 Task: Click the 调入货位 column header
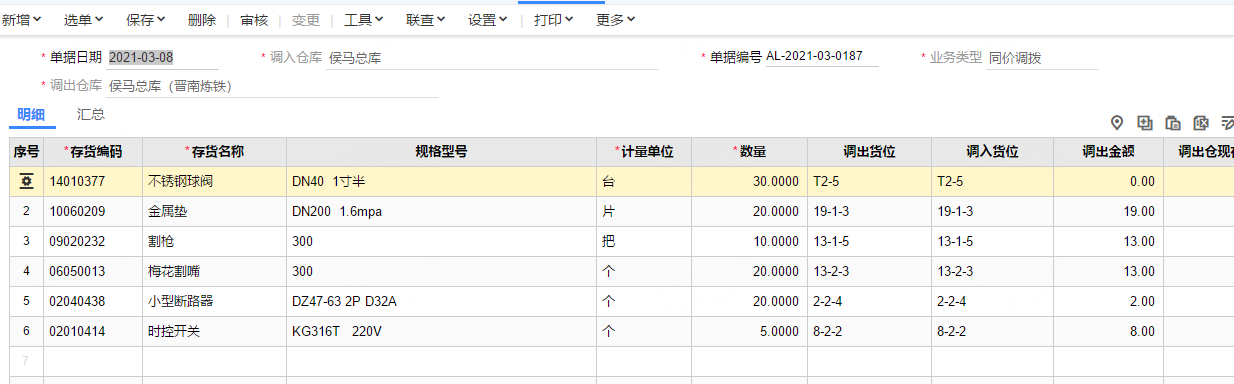993,152
